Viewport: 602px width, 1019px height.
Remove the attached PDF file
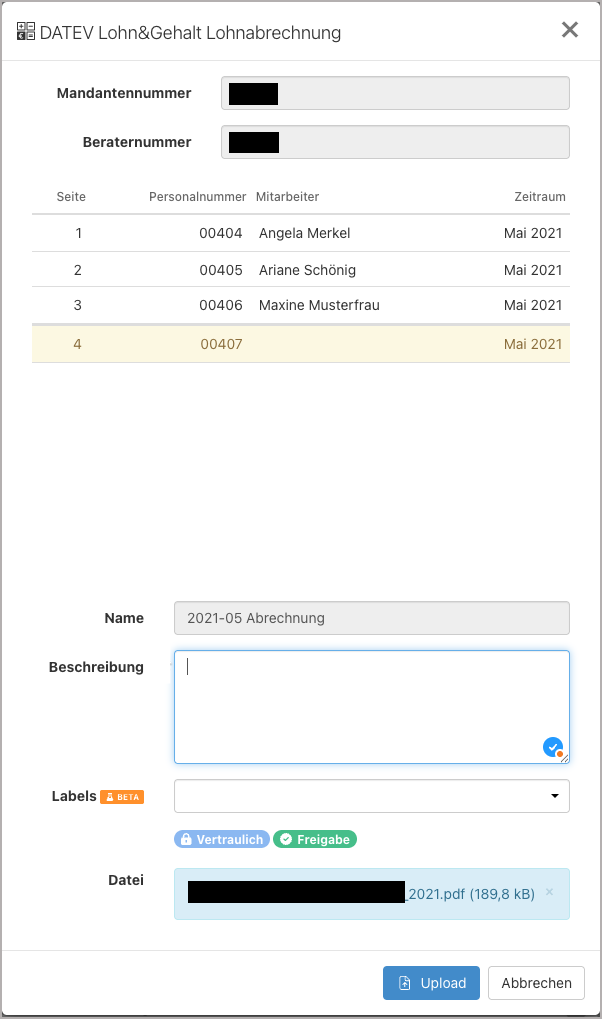[x=549, y=892]
